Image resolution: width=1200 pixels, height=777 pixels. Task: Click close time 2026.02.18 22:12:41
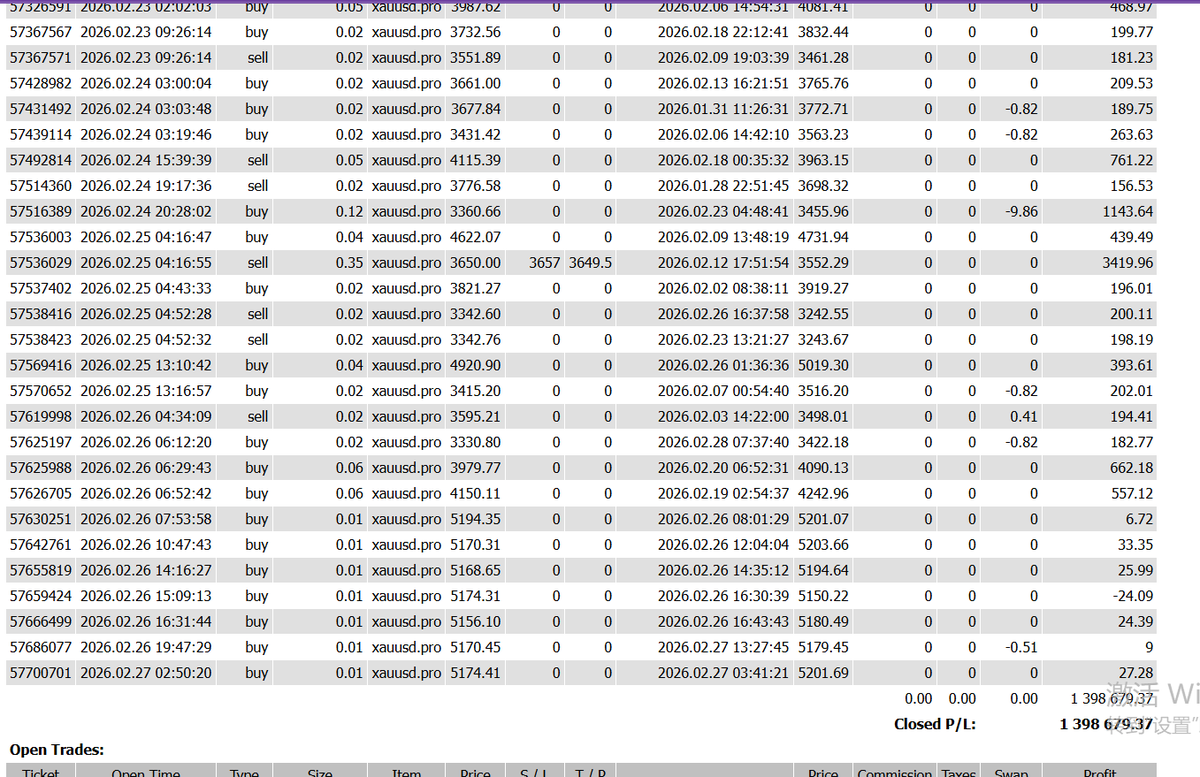[723, 32]
